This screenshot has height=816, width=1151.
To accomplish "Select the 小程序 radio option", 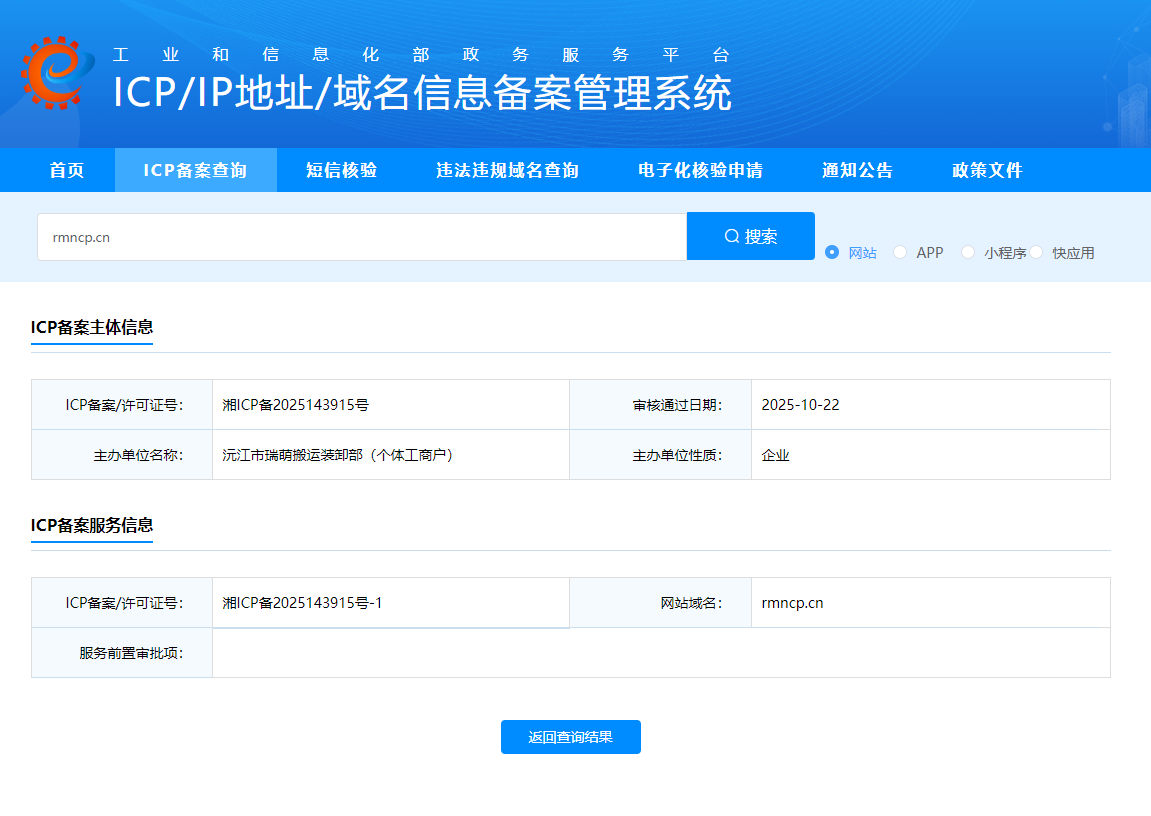I will tap(967, 252).
